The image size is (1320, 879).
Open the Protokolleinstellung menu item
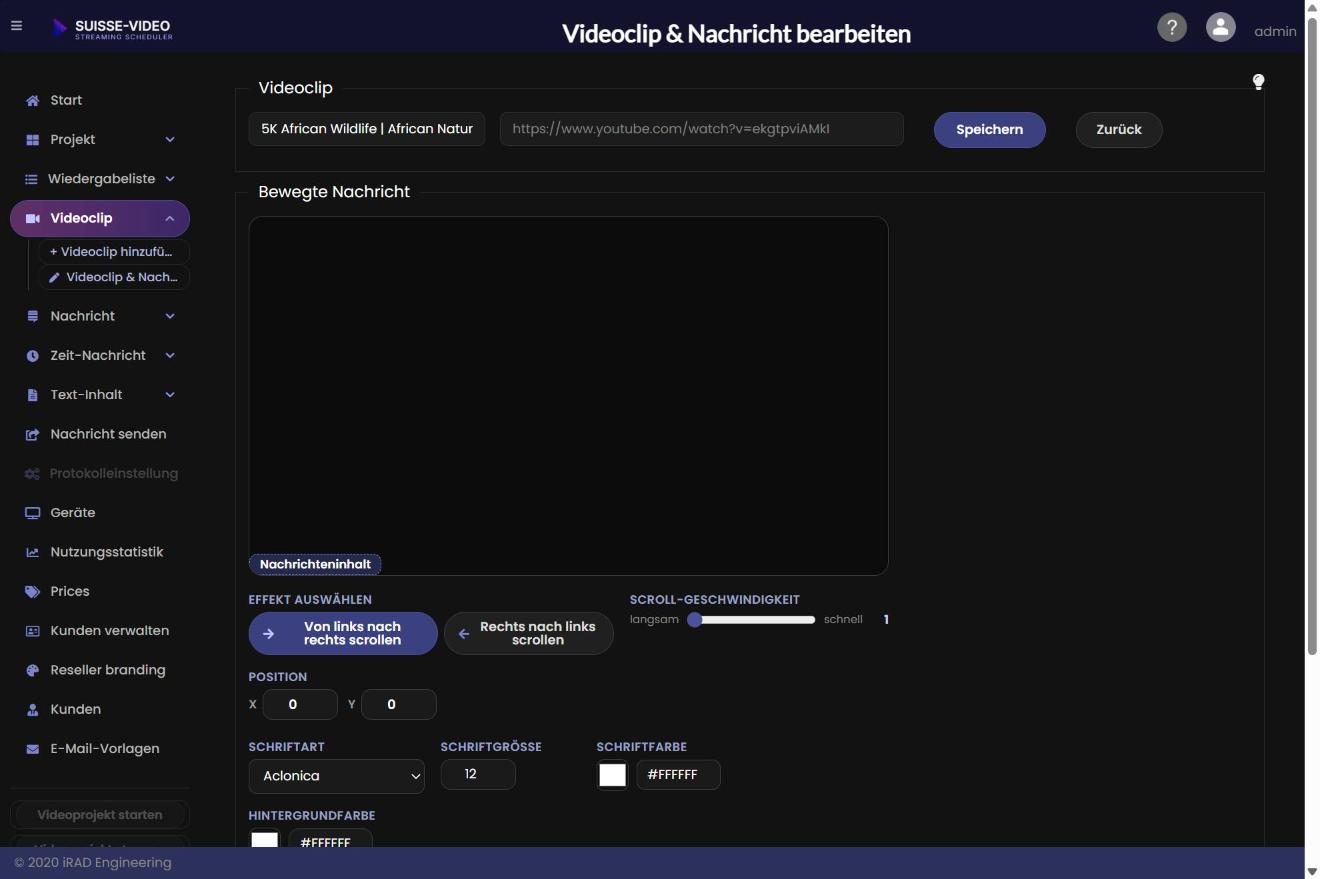pos(101,473)
